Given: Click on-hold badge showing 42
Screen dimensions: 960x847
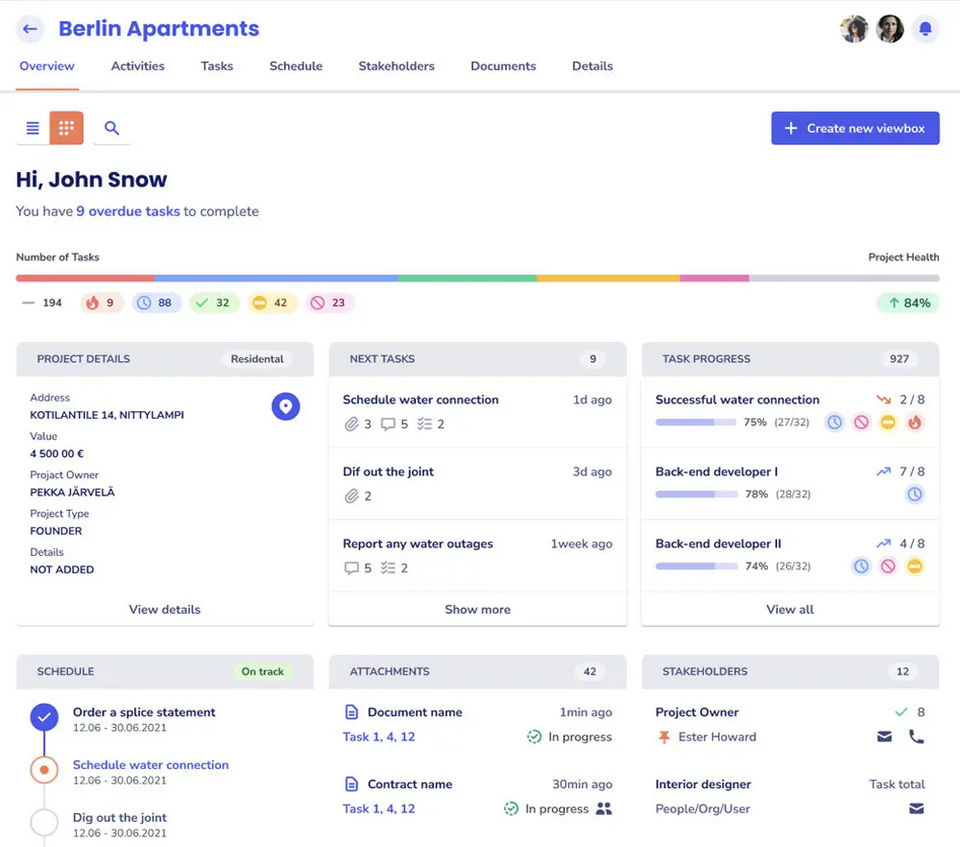Looking at the screenshot, I should click(x=272, y=303).
